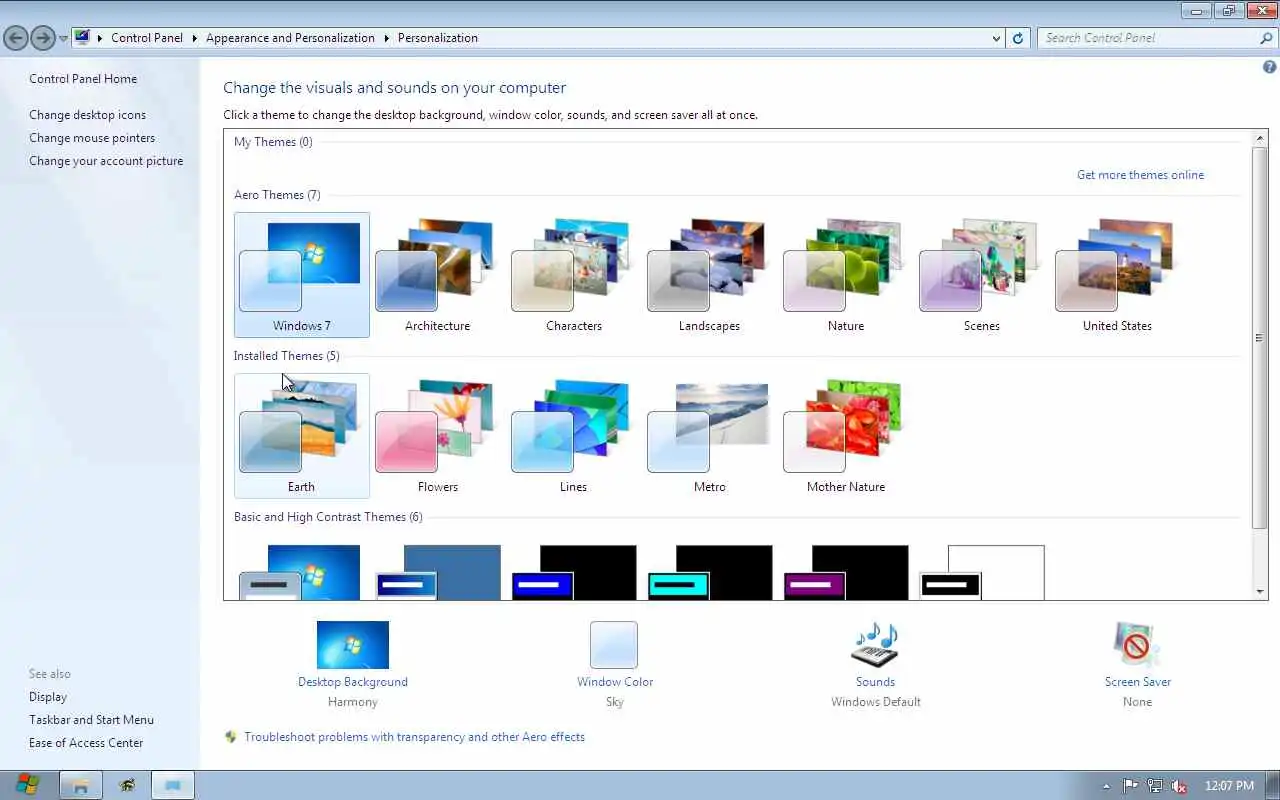The image size is (1280, 800).
Task: Open the Action Center flag icon
Action: pos(1131,786)
